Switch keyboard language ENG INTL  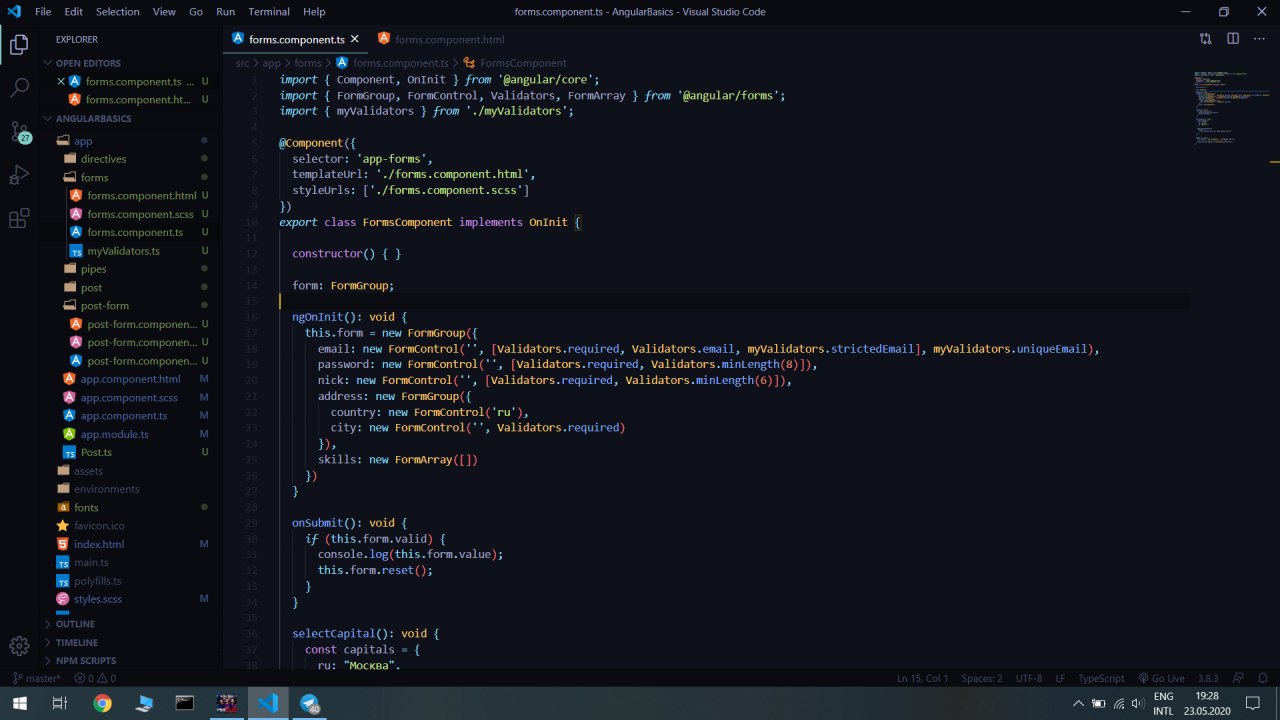[1164, 703]
